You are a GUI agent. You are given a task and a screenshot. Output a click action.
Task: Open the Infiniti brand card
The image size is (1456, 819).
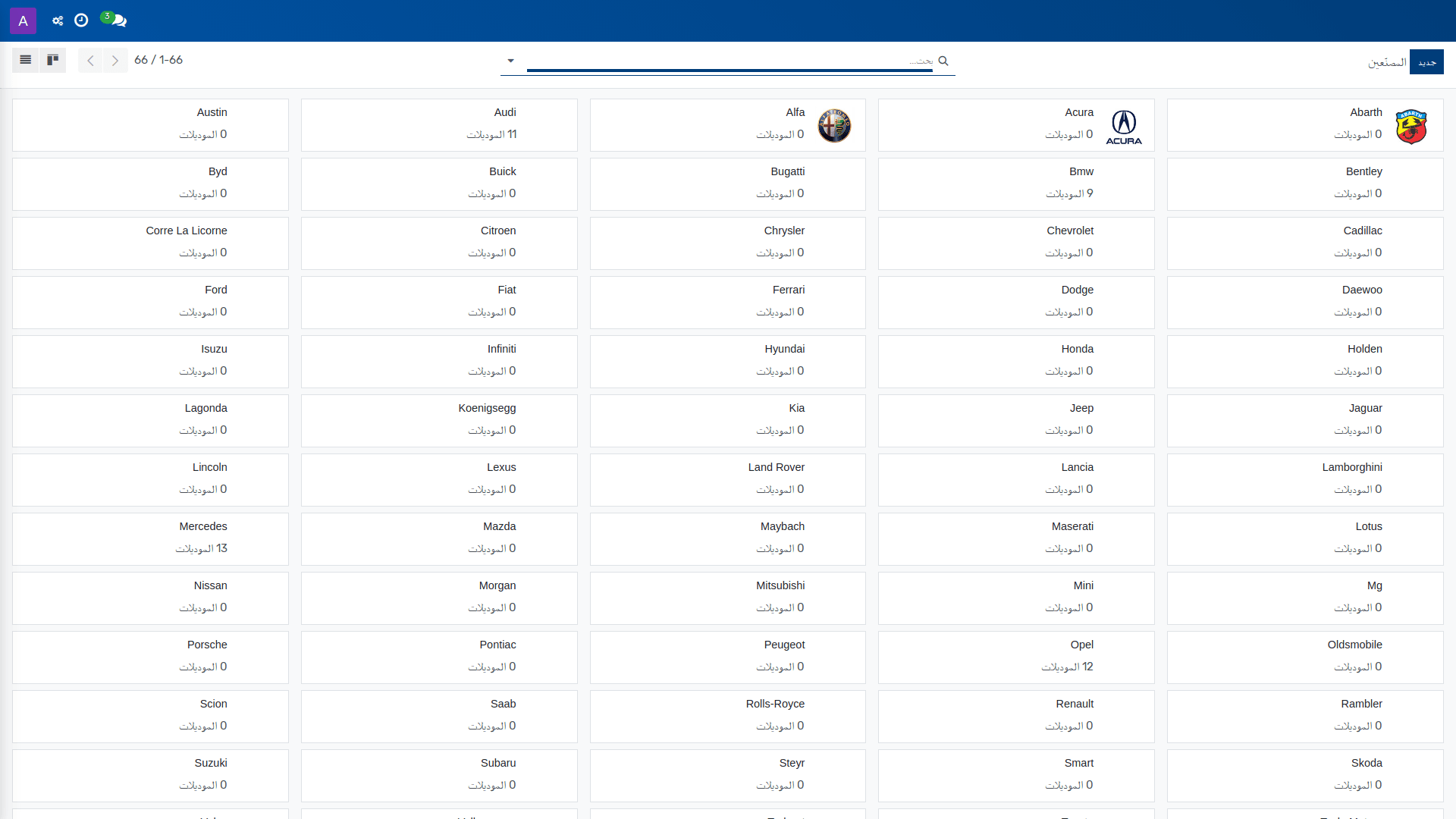click(x=439, y=362)
